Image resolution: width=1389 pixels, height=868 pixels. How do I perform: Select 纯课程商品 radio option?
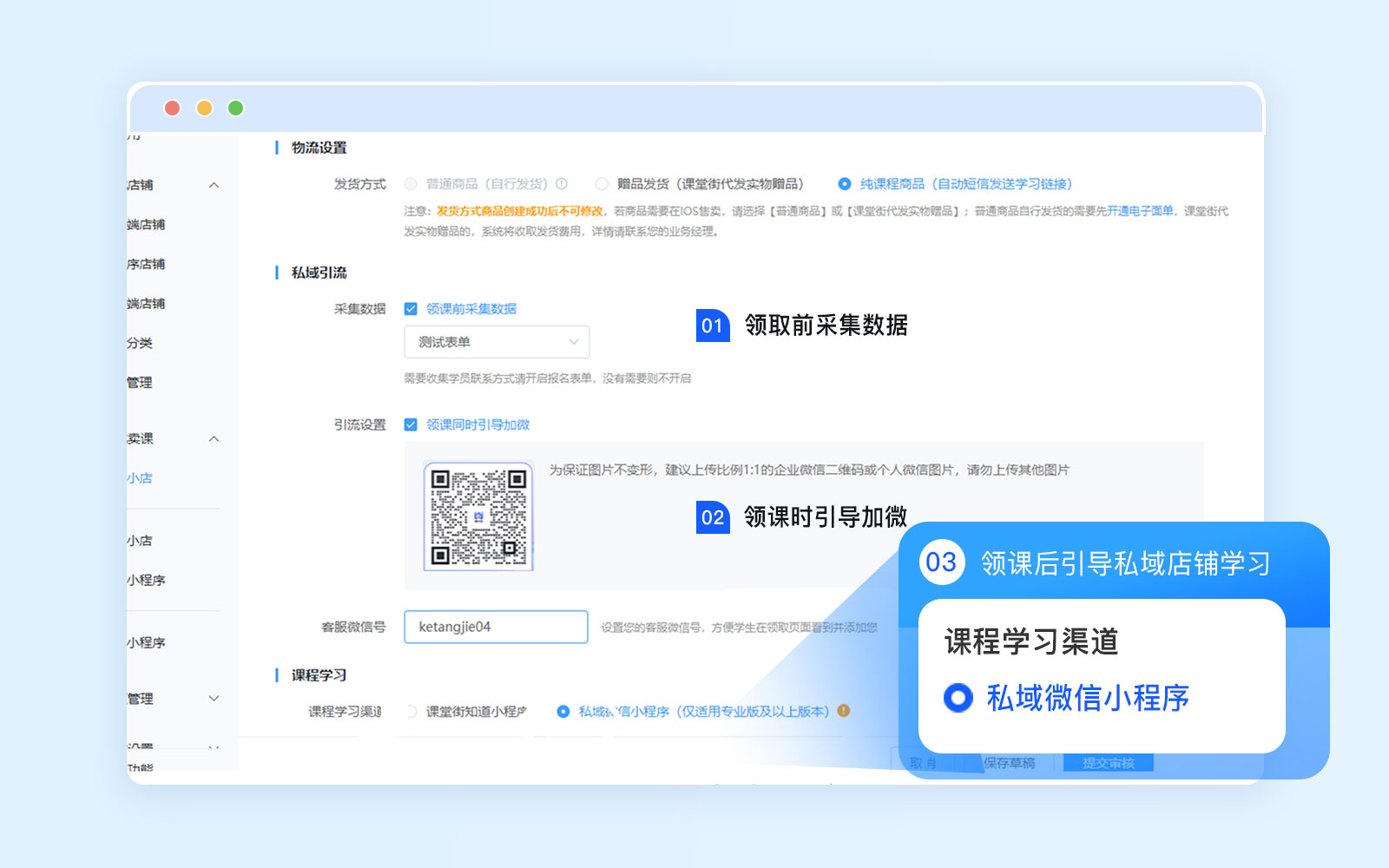[x=844, y=184]
